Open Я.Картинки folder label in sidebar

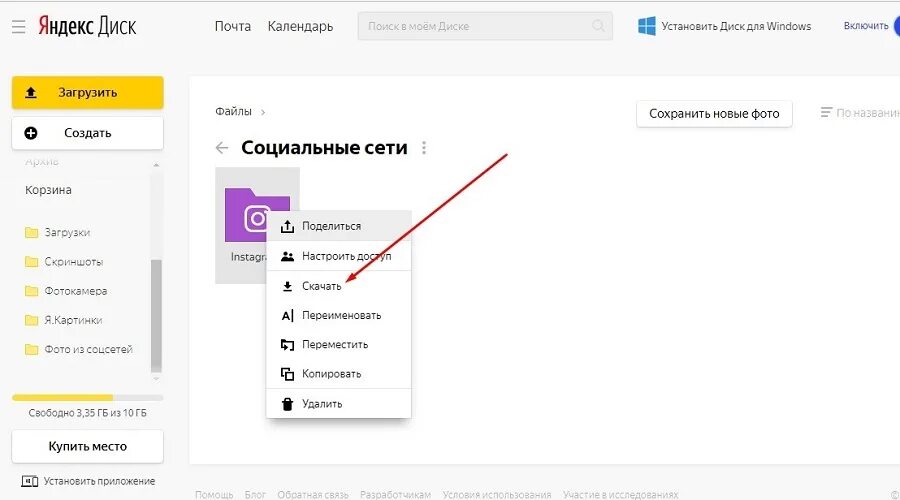73,320
